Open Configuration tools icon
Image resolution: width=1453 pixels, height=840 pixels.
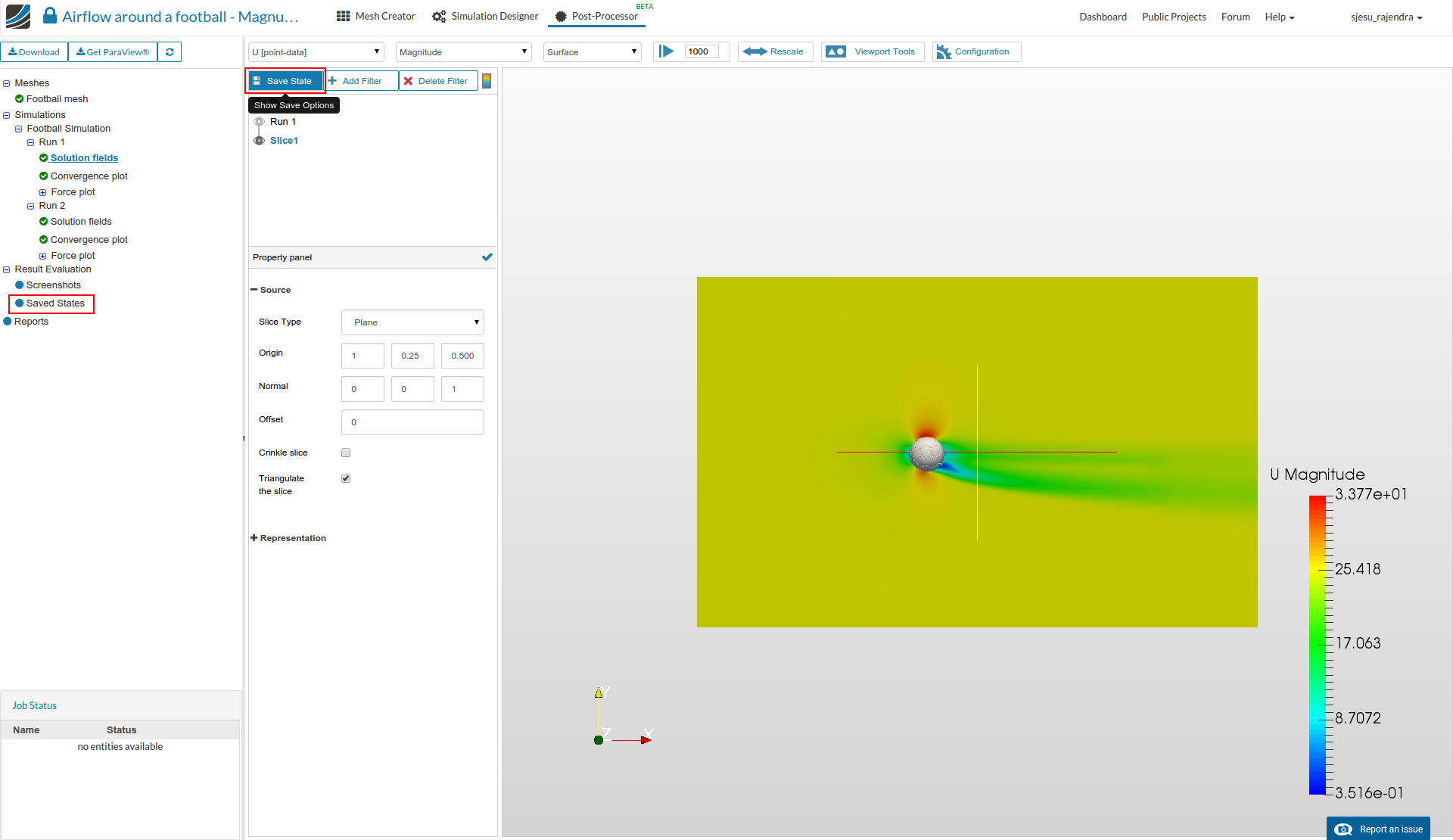click(944, 51)
